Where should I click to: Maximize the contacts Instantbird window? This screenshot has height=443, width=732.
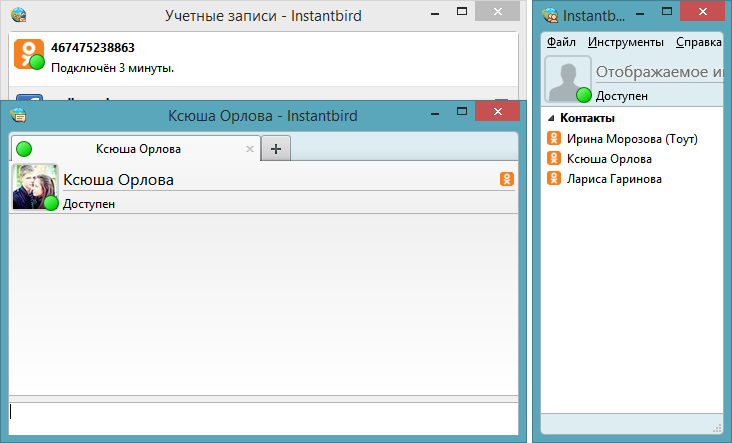click(667, 11)
